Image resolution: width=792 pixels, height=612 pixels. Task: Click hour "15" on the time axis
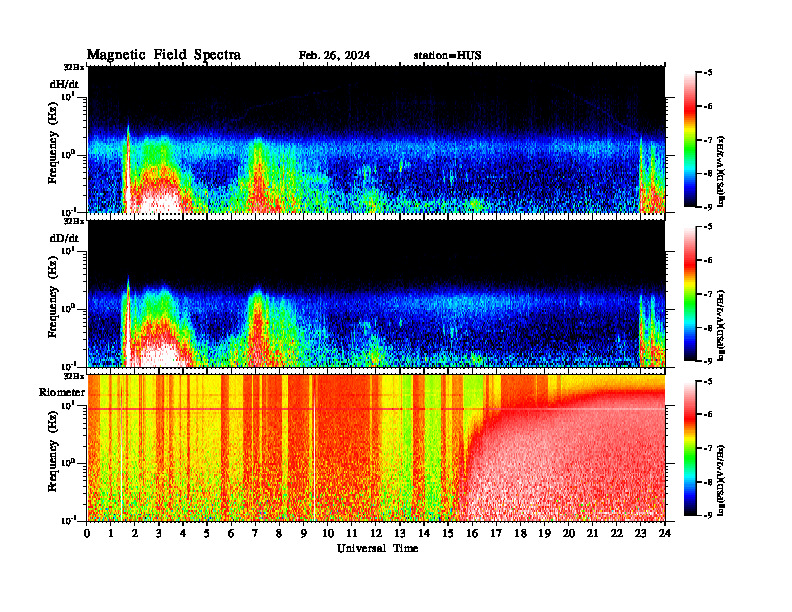448,534
